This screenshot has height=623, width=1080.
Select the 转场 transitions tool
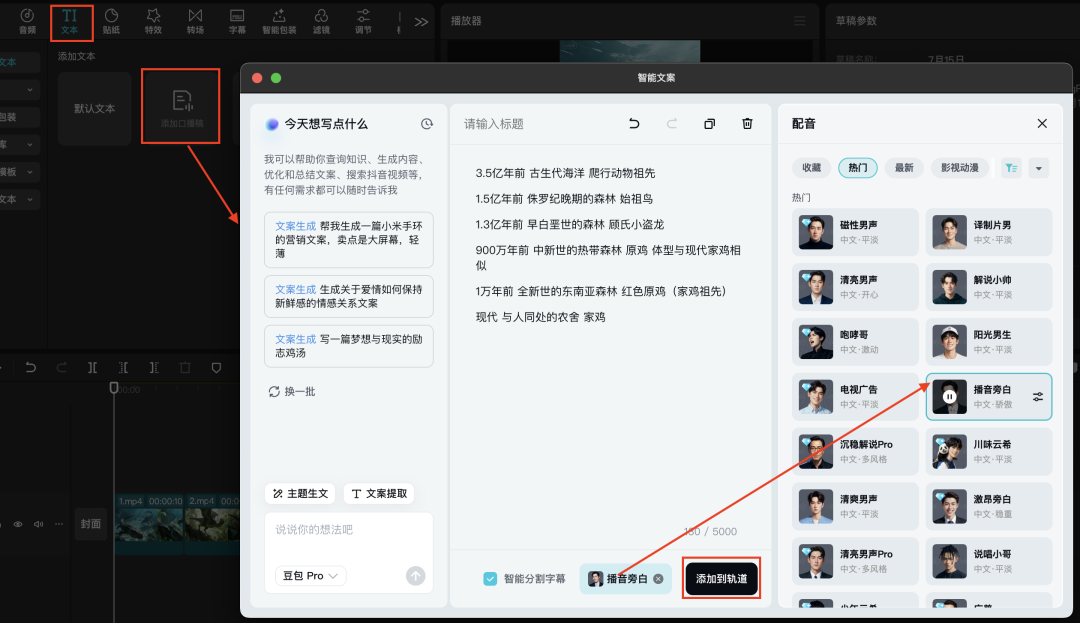pos(195,20)
